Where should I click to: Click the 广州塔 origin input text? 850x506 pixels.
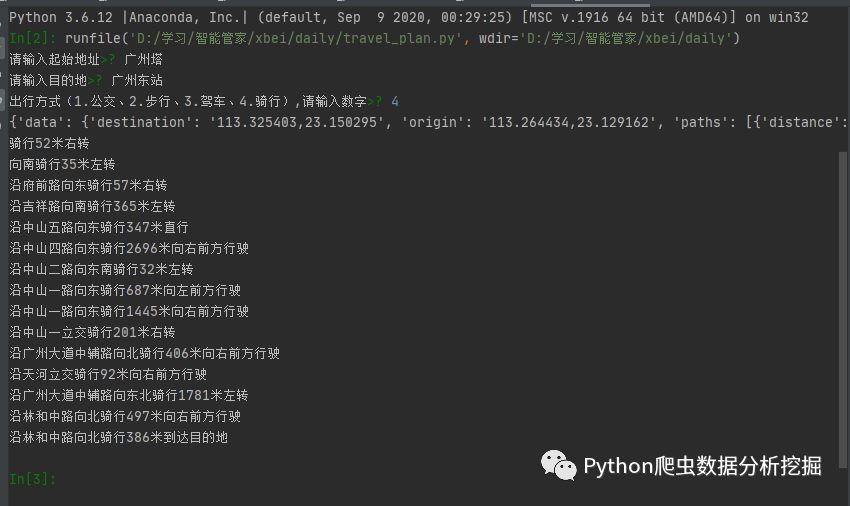click(x=143, y=59)
